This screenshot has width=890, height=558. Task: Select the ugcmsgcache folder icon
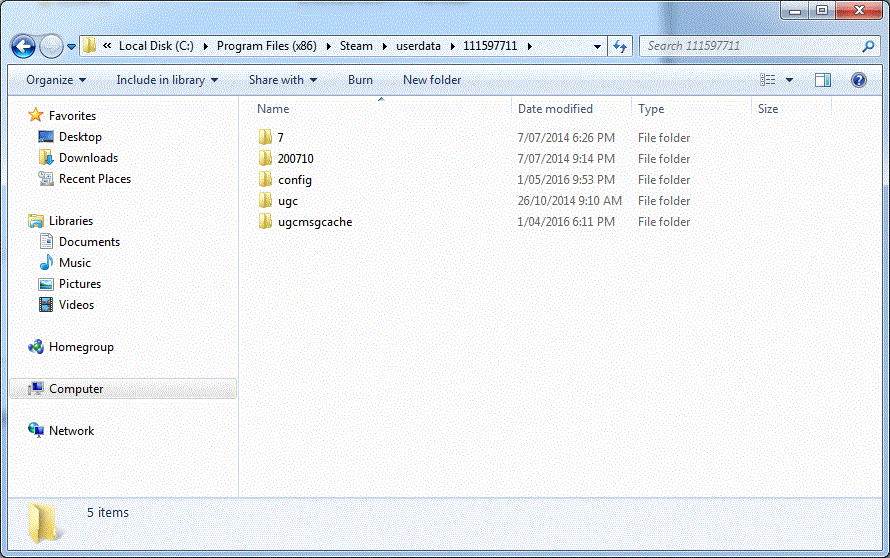tap(265, 222)
